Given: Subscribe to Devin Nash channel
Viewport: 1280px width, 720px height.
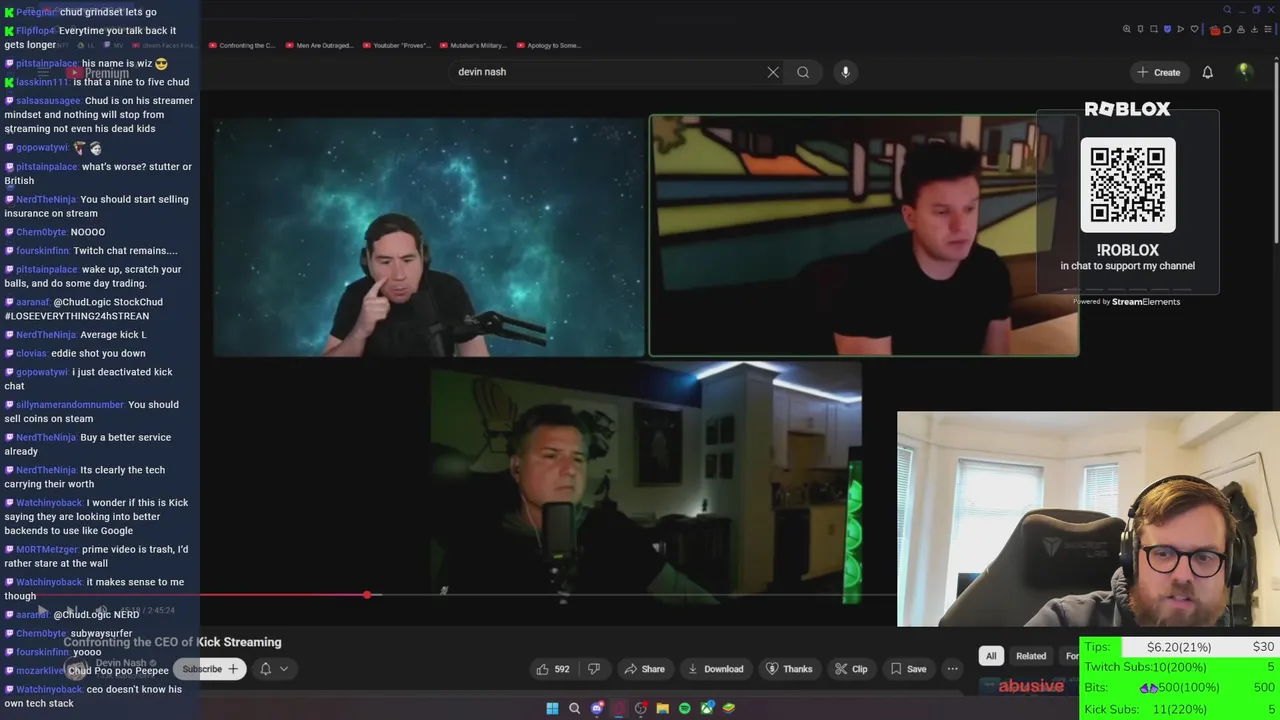Looking at the screenshot, I should 210,669.
